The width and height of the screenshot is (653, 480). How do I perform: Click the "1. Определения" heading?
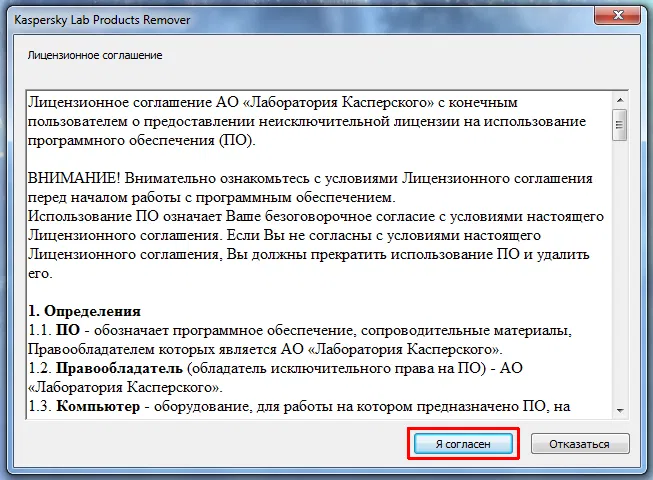tap(85, 311)
